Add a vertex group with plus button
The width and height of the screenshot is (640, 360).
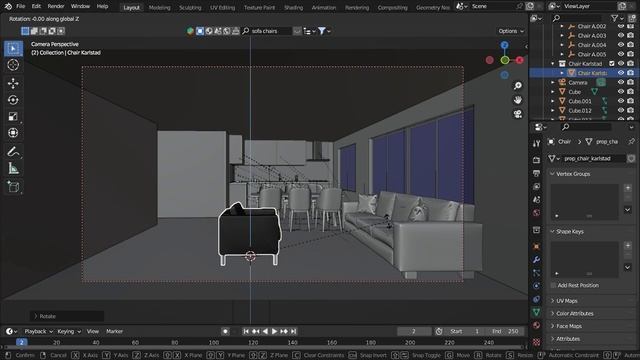click(x=628, y=188)
